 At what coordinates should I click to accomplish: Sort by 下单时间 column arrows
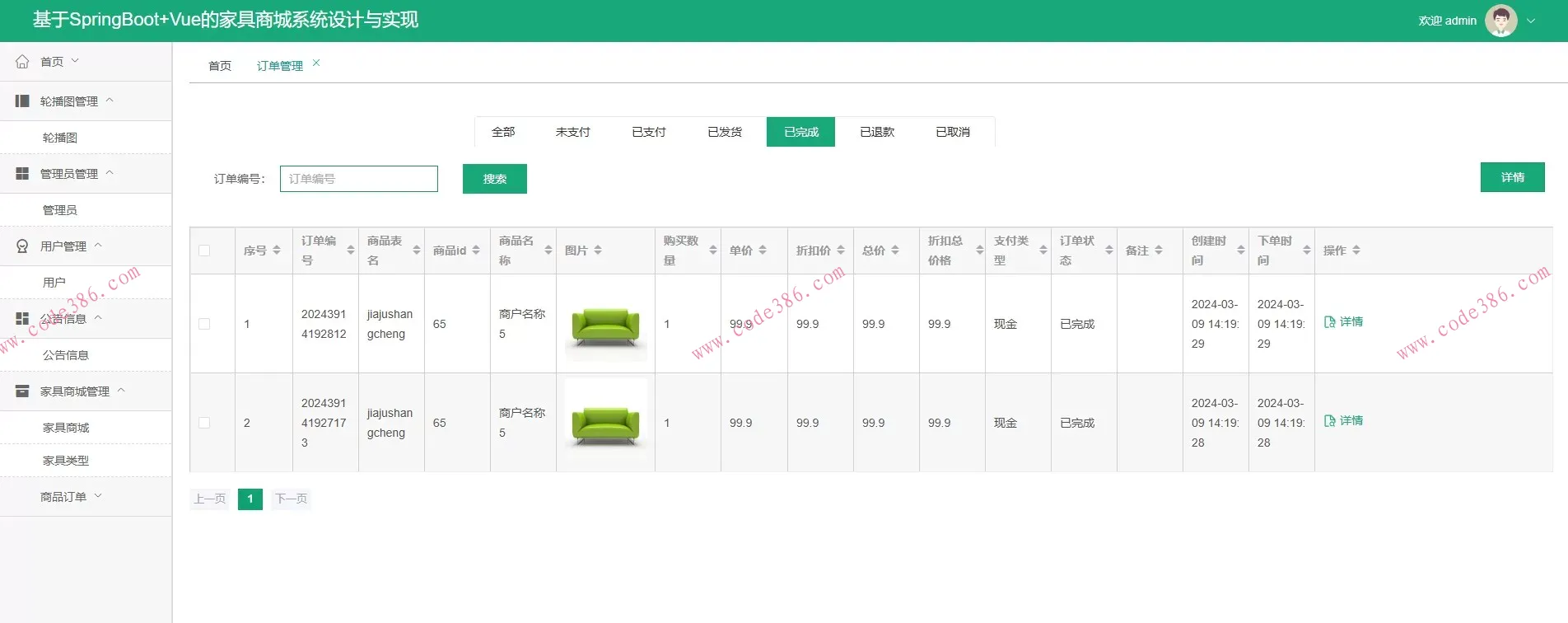pyautogui.click(x=1307, y=250)
